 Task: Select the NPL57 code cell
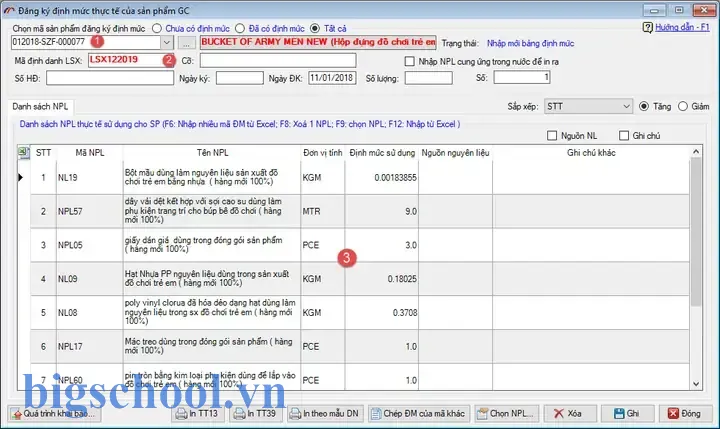click(90, 211)
